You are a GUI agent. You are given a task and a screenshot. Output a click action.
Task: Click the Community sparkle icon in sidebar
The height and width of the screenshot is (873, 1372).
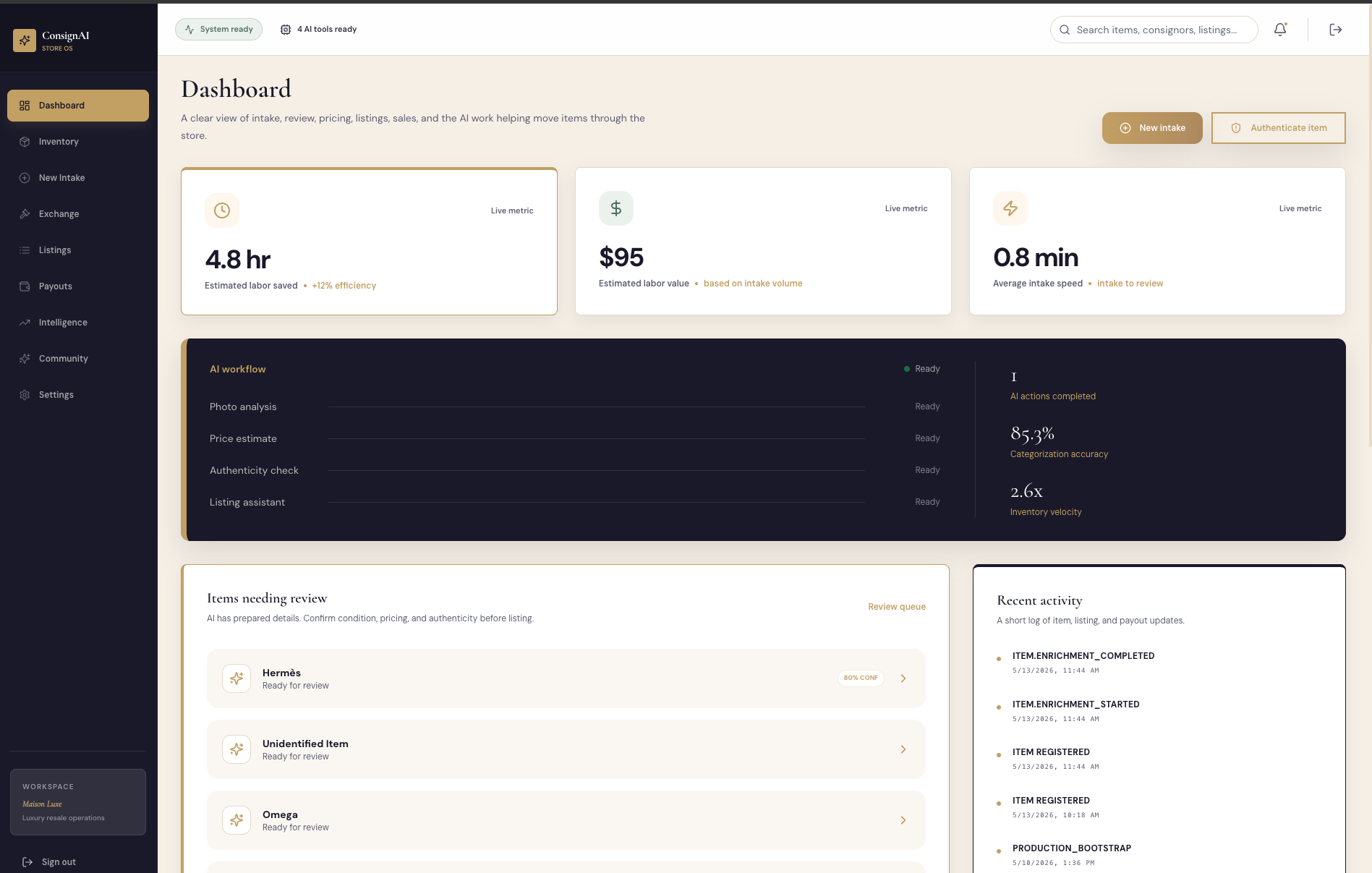[25, 359]
